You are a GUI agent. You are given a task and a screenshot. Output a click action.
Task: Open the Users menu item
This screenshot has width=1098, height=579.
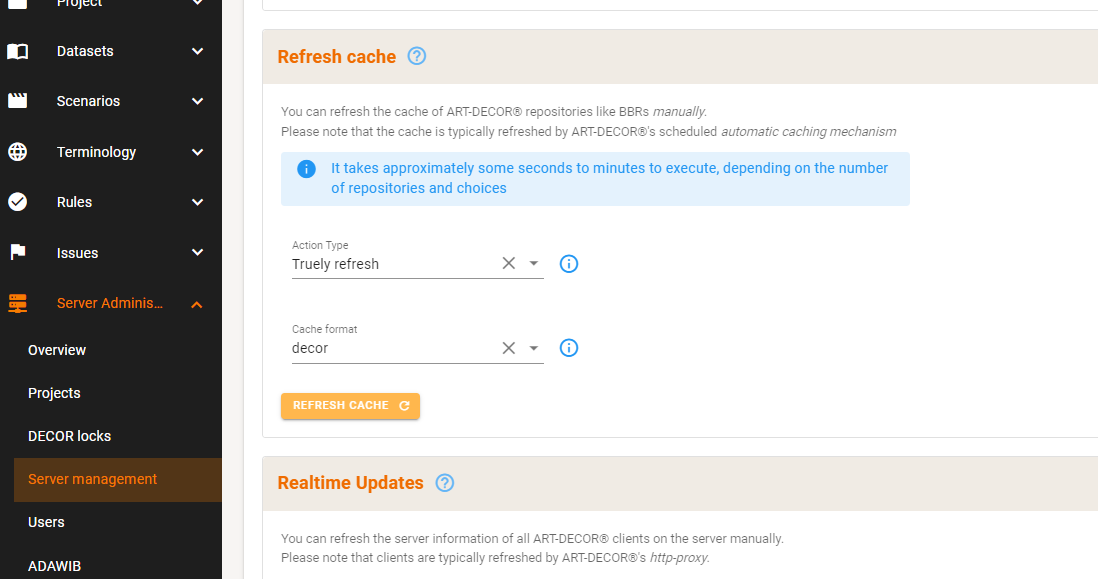pyautogui.click(x=46, y=522)
